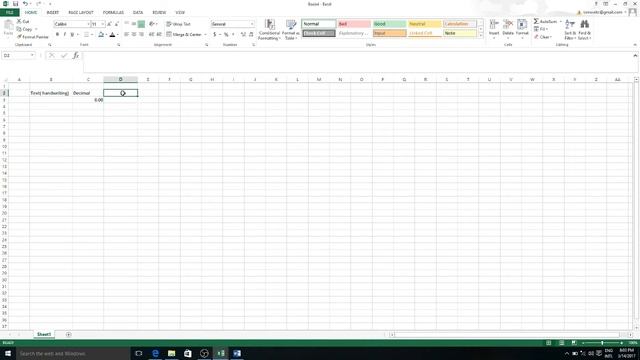The image size is (640, 360).
Task: Apply accounting dollar format
Action: point(214,35)
